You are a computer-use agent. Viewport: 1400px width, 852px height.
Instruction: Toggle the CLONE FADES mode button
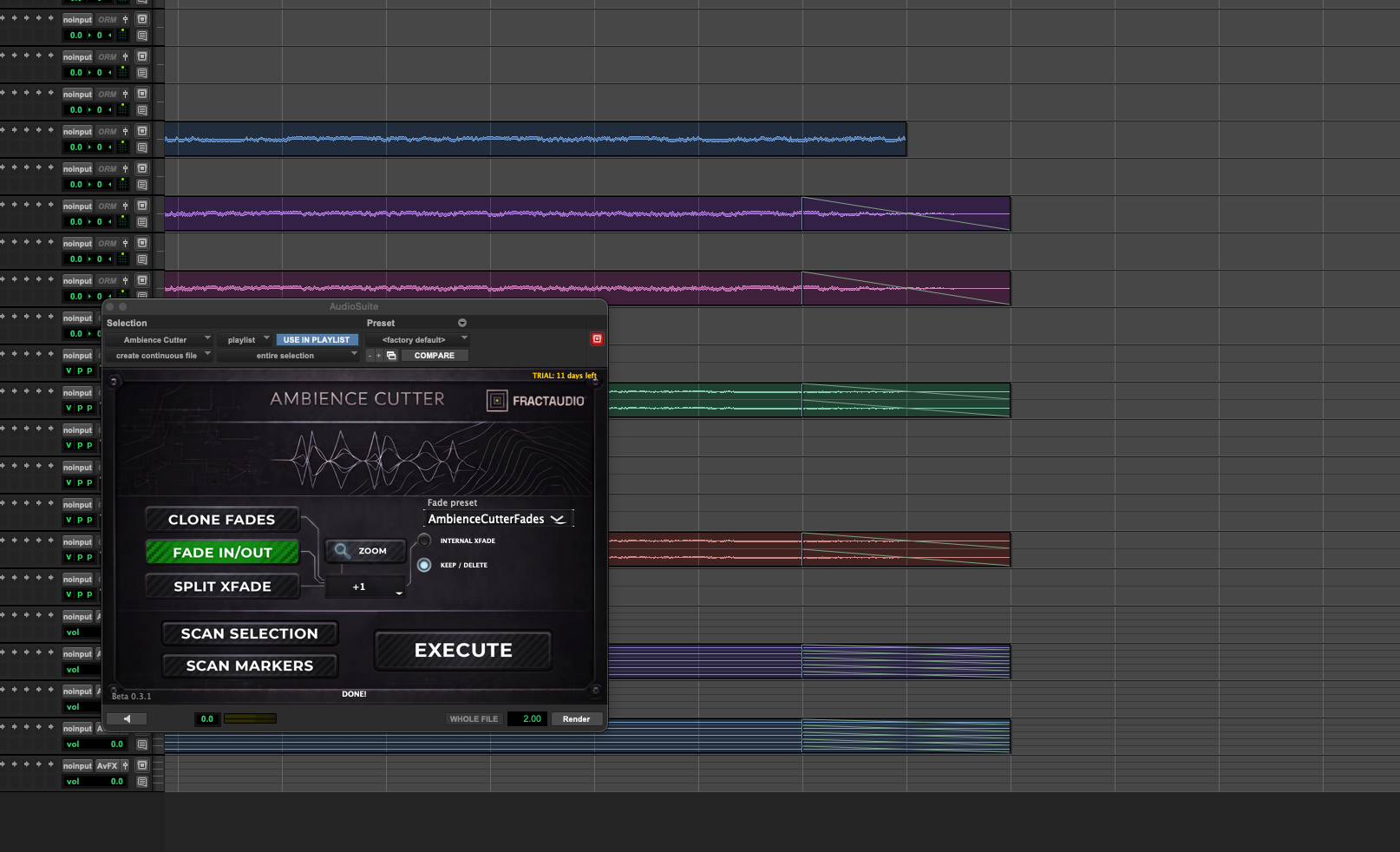tap(222, 520)
